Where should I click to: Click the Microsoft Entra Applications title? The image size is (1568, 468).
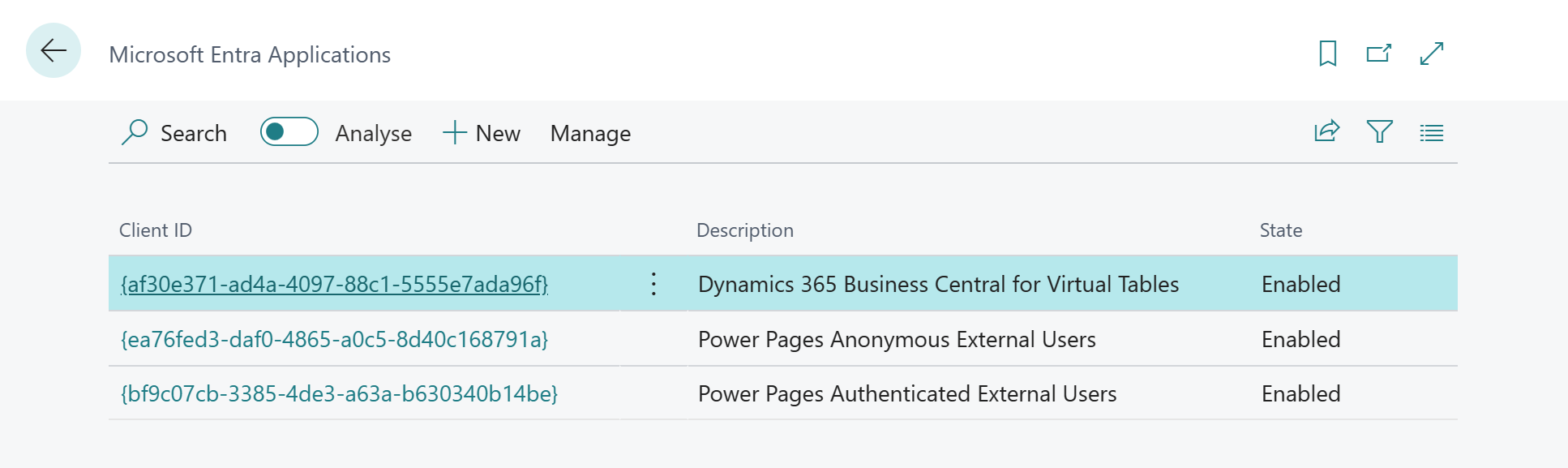(250, 54)
